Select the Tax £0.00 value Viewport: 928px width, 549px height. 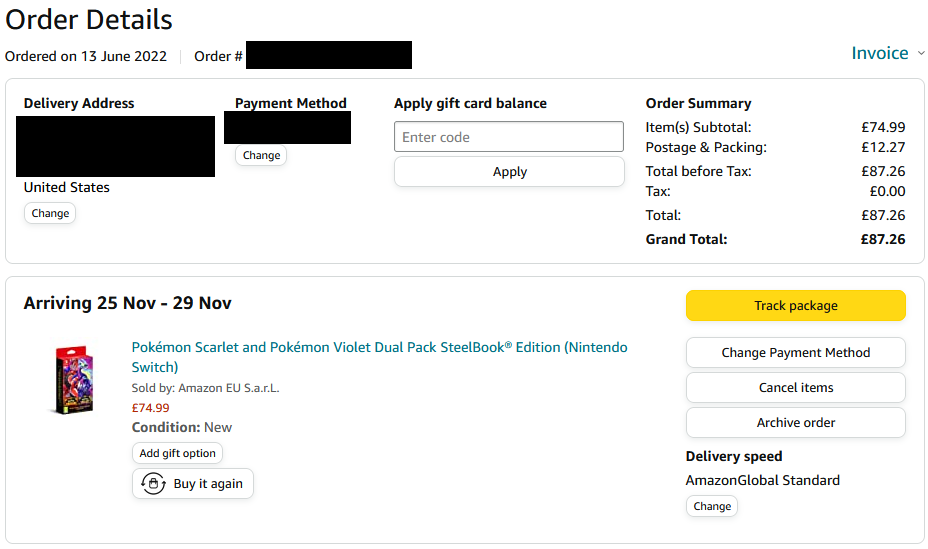point(887,191)
